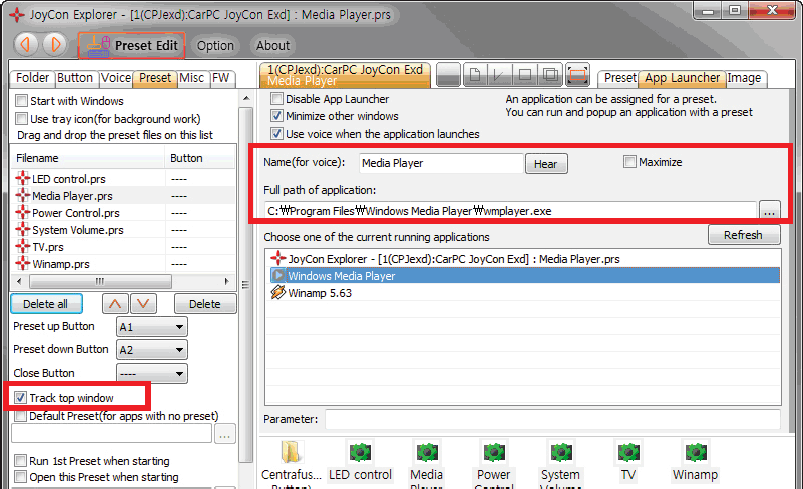The width and height of the screenshot is (803, 489).
Task: Open the Preset up Button dropdown A1
Action: pos(152,327)
